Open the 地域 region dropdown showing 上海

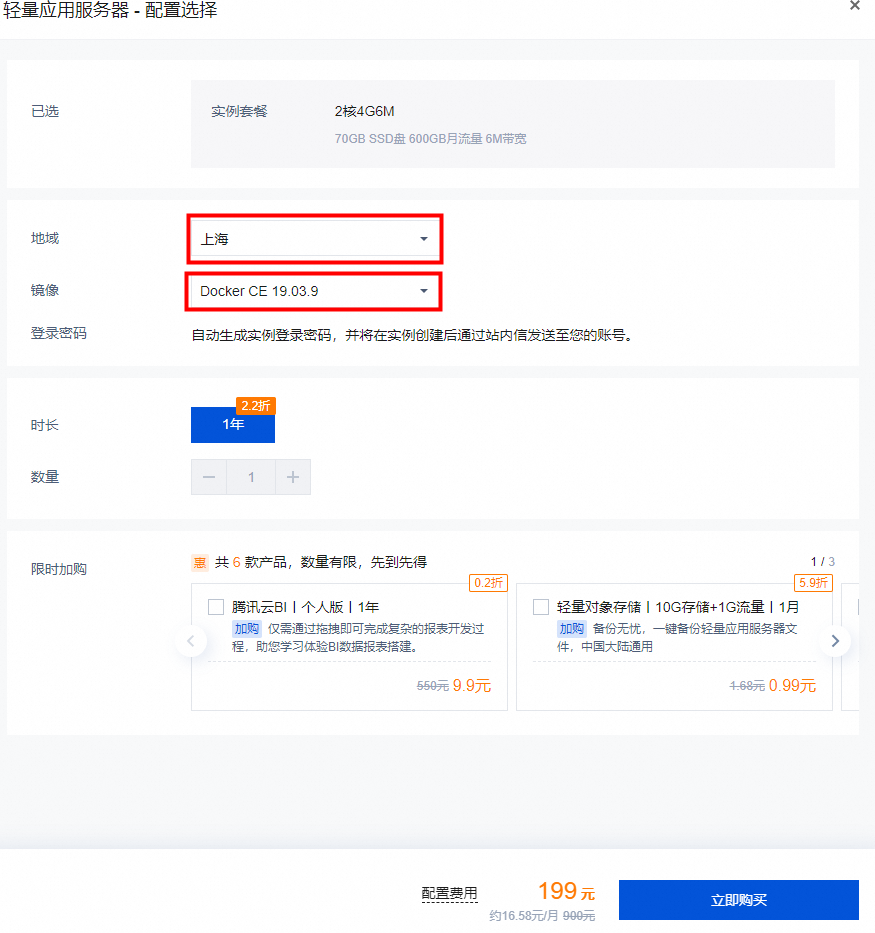pos(313,239)
